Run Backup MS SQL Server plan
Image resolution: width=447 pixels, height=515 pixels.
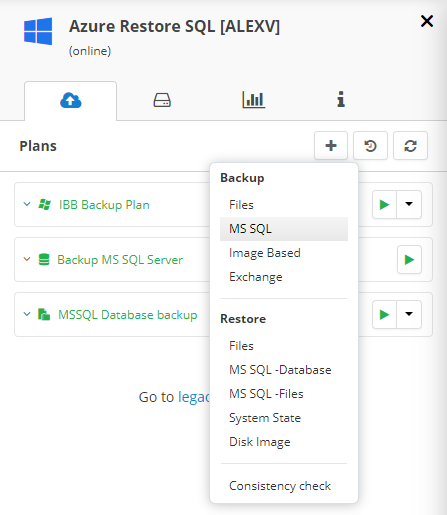point(409,260)
